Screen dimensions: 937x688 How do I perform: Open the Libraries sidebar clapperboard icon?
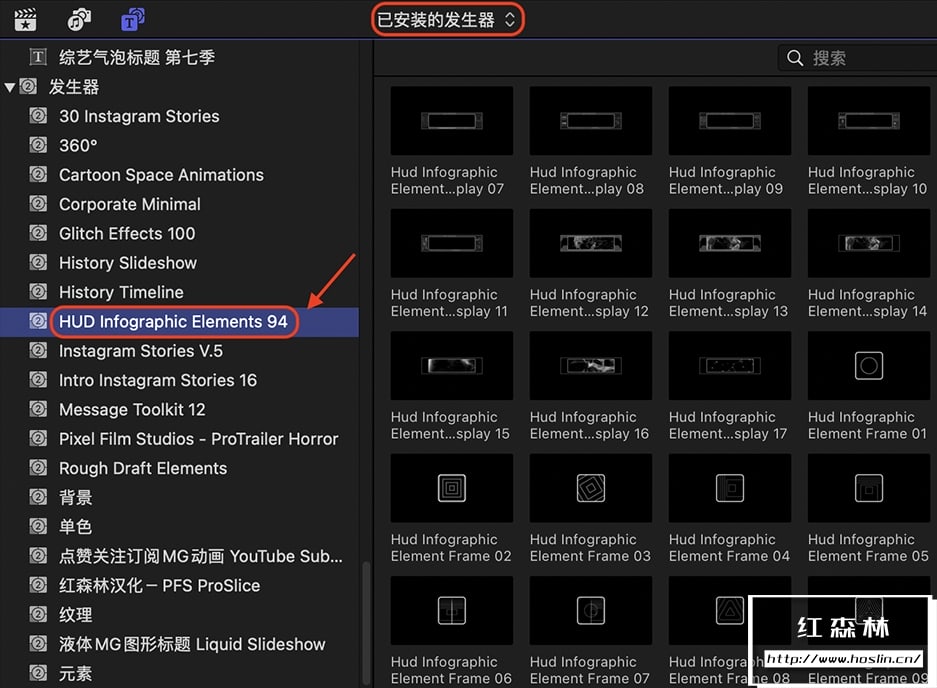pyautogui.click(x=26, y=20)
